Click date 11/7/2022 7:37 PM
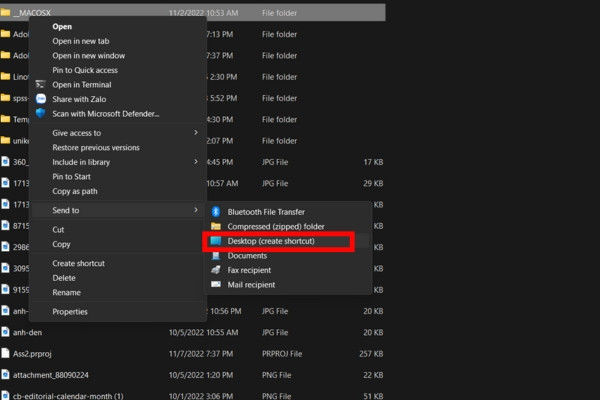The image size is (600, 400). pos(201,354)
